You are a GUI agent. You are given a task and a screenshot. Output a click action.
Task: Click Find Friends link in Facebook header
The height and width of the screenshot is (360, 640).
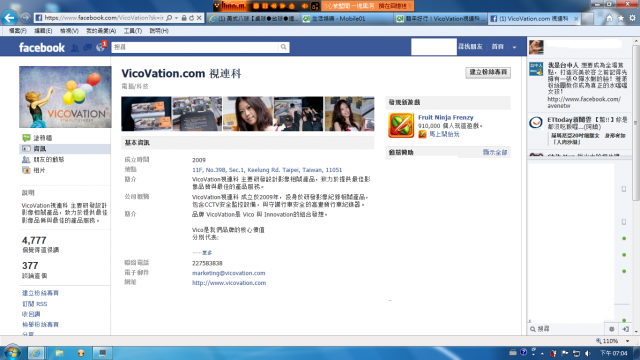[470, 47]
